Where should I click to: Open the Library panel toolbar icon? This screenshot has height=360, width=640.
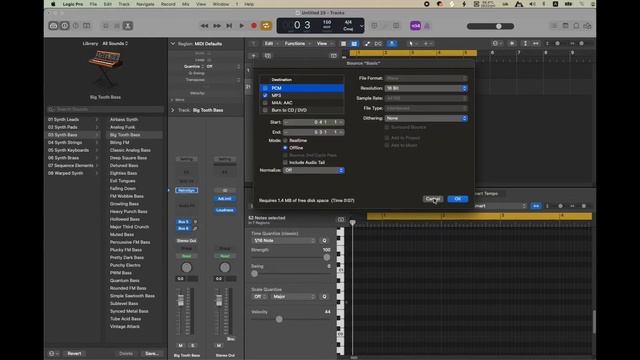click(x=53, y=26)
